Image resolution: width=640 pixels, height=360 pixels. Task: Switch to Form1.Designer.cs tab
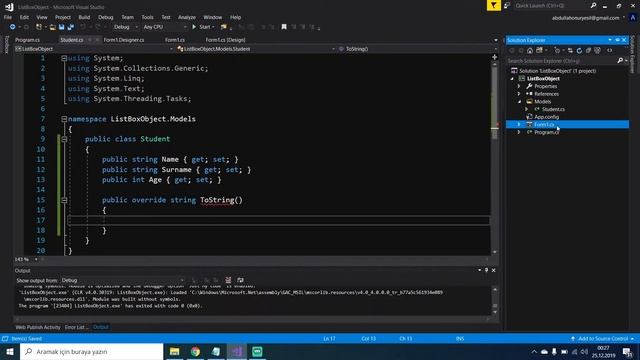124,40
